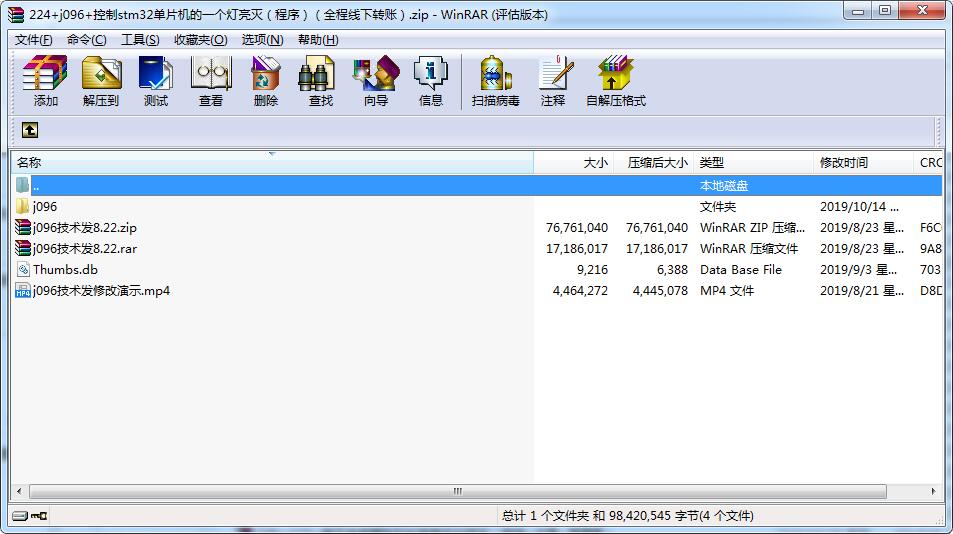Open the 向导 (Wizard) toolbar icon

click(376, 73)
